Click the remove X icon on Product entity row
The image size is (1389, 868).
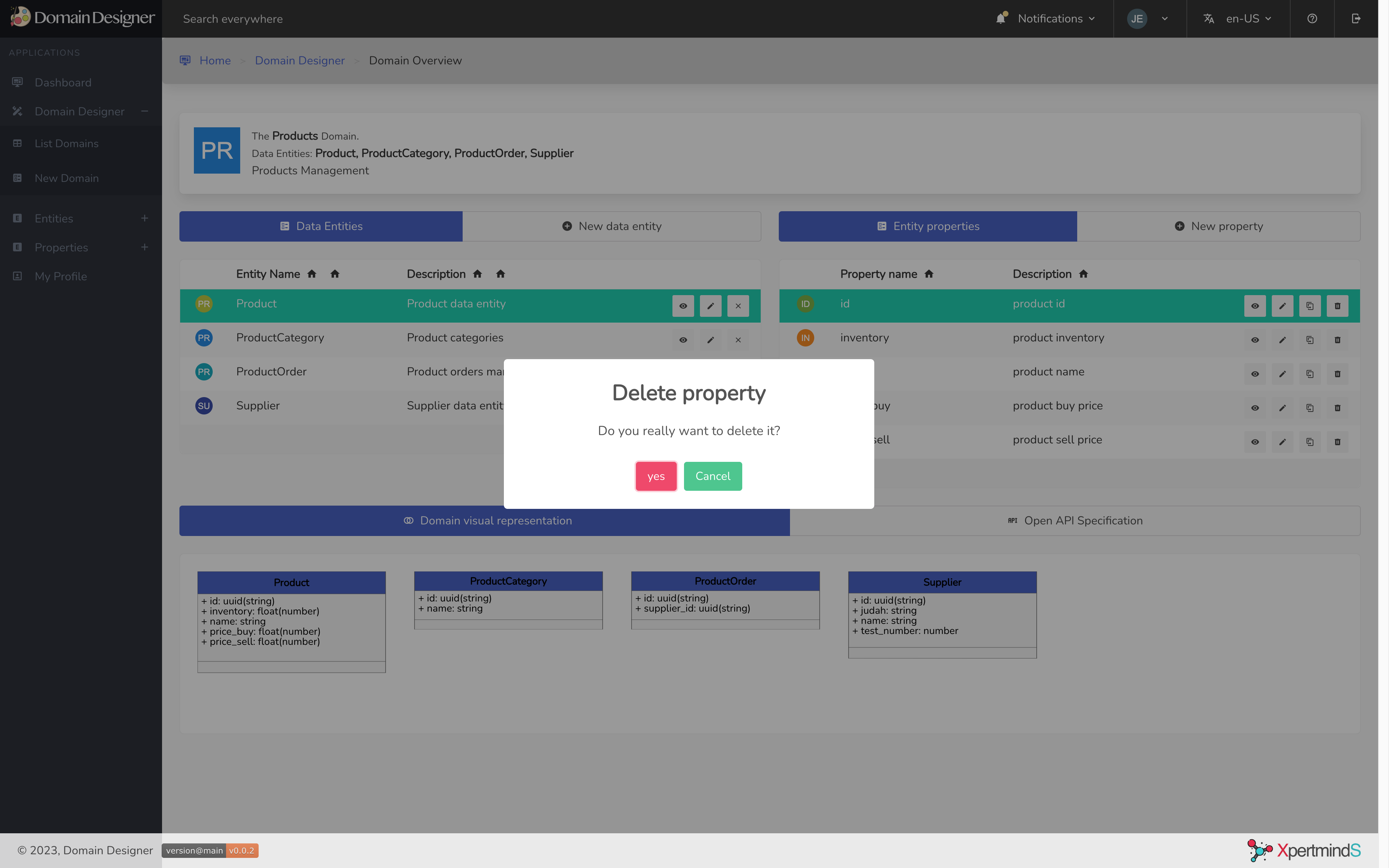(x=738, y=306)
